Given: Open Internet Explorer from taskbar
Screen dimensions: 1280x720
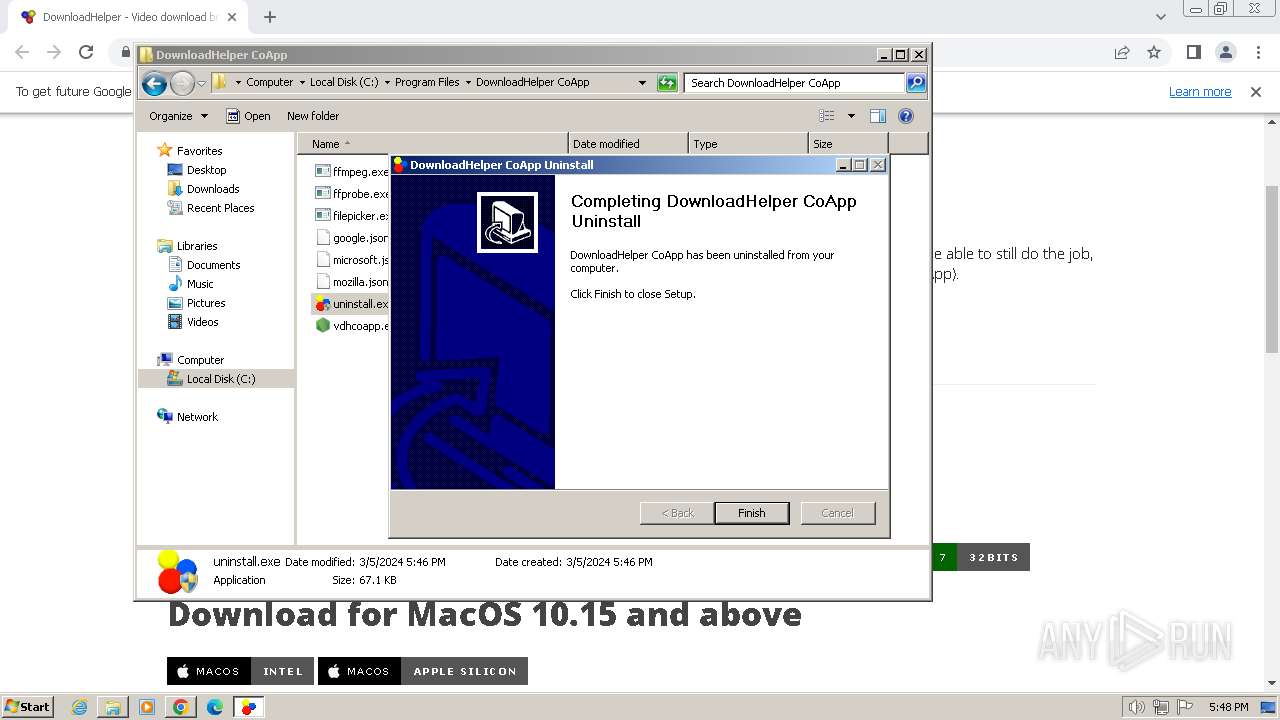Looking at the screenshot, I should tap(79, 707).
